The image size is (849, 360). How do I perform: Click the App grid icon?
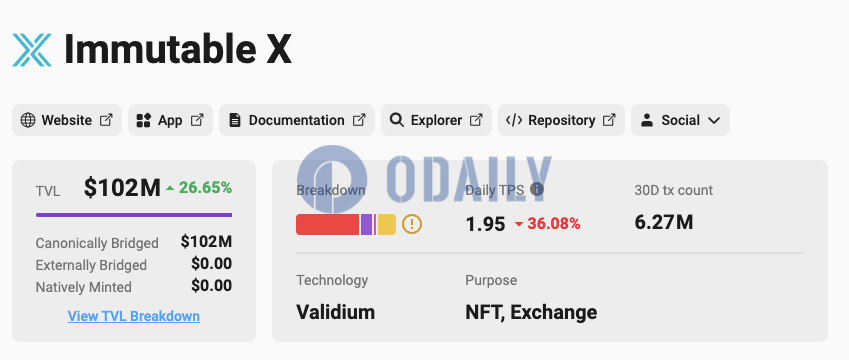pyautogui.click(x=143, y=120)
